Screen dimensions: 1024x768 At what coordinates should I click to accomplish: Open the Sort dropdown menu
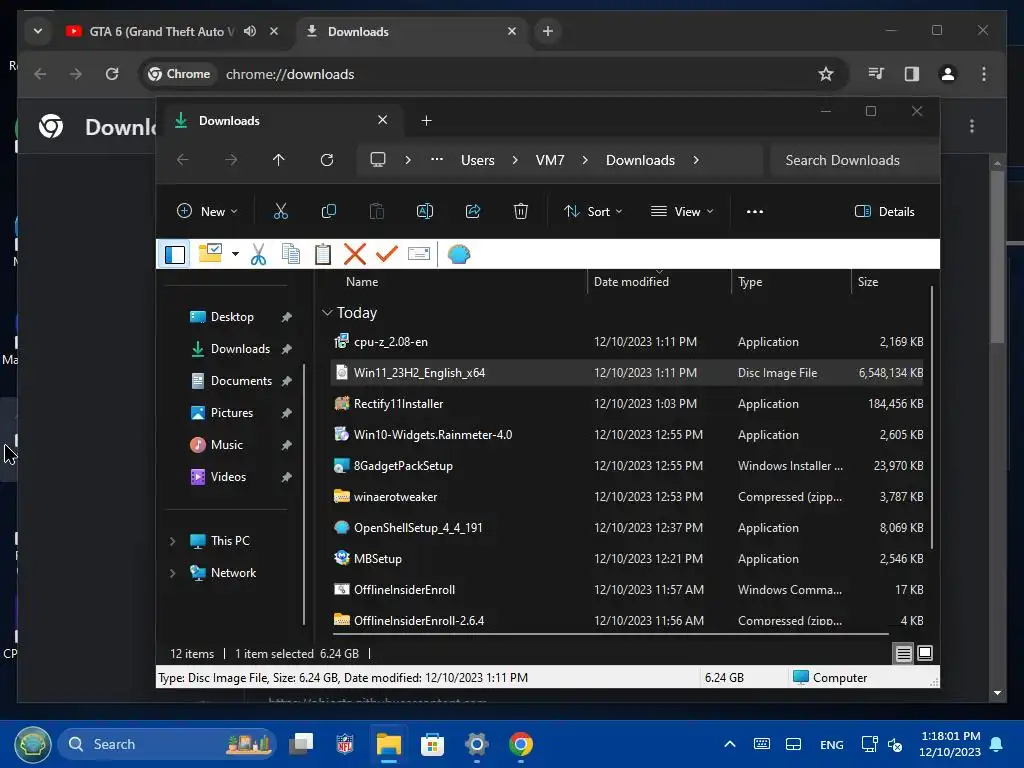(x=593, y=211)
